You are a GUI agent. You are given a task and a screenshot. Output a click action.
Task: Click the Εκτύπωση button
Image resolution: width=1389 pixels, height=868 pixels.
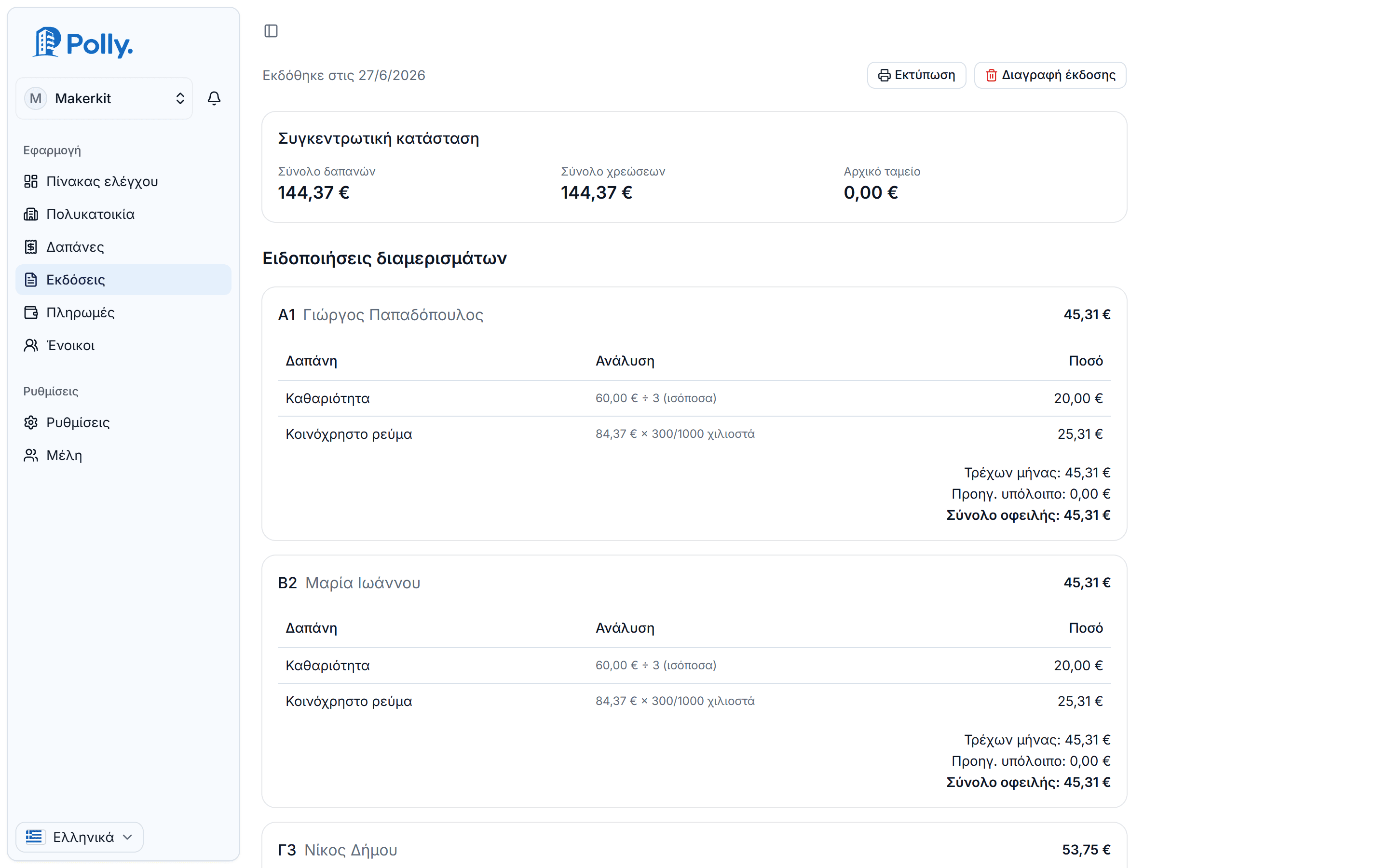(917, 75)
